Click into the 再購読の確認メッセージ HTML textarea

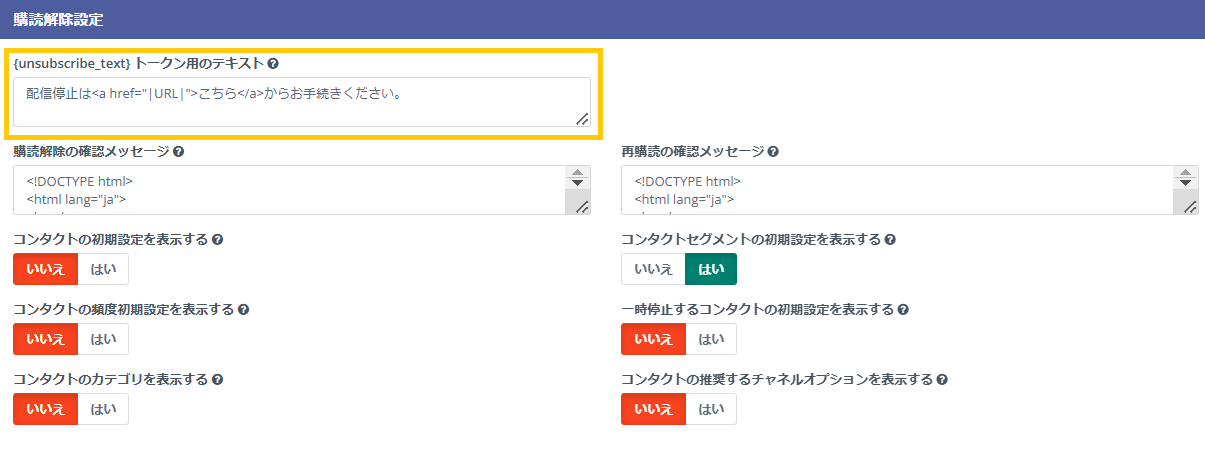tap(895, 190)
